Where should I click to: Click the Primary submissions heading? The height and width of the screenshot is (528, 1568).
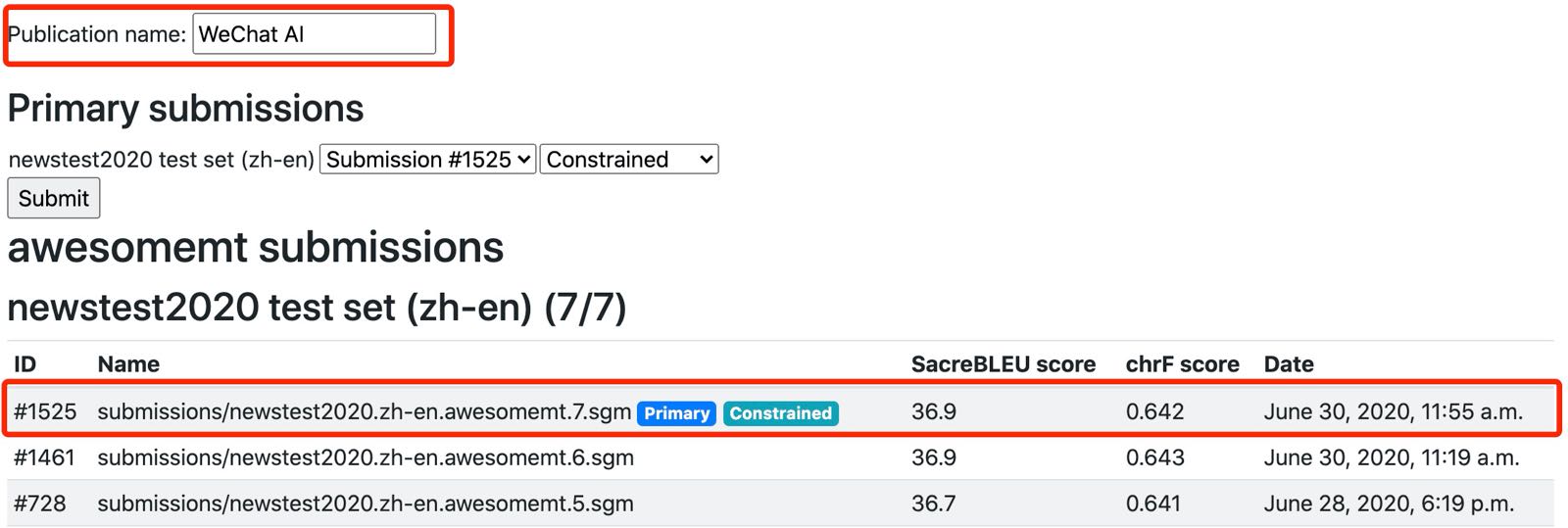(185, 109)
